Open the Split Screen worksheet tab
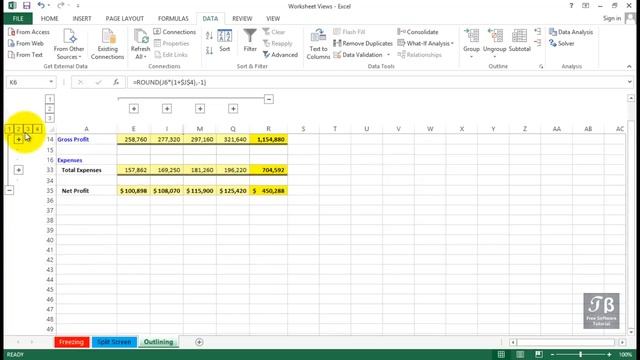Screen dimensions: 640x360 tap(114, 342)
